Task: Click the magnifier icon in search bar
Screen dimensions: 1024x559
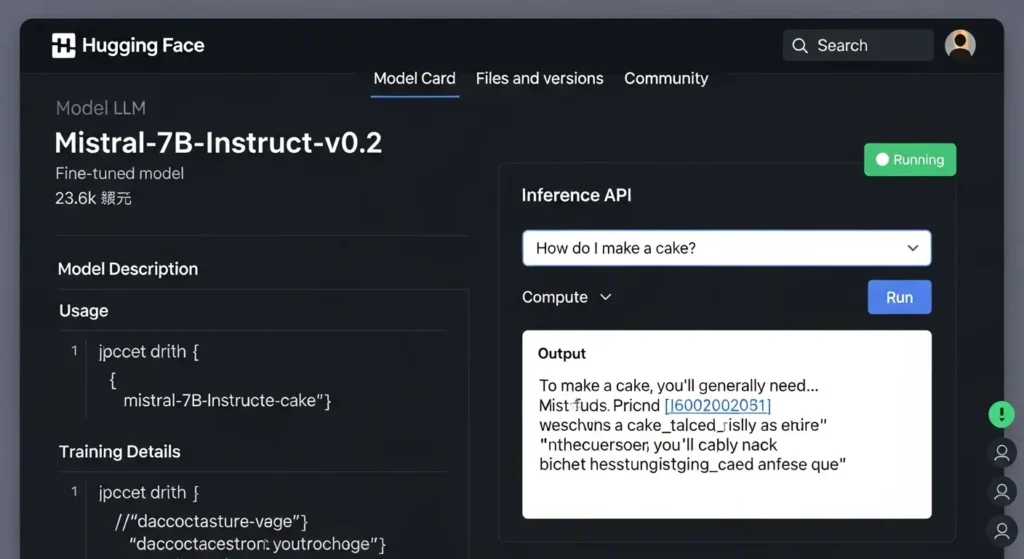Action: pos(800,46)
